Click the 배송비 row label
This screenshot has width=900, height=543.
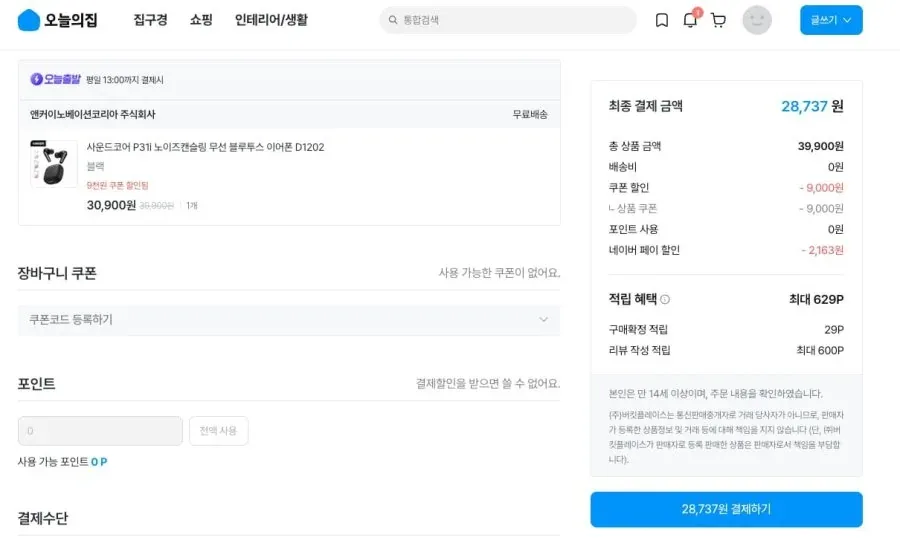click(x=623, y=167)
